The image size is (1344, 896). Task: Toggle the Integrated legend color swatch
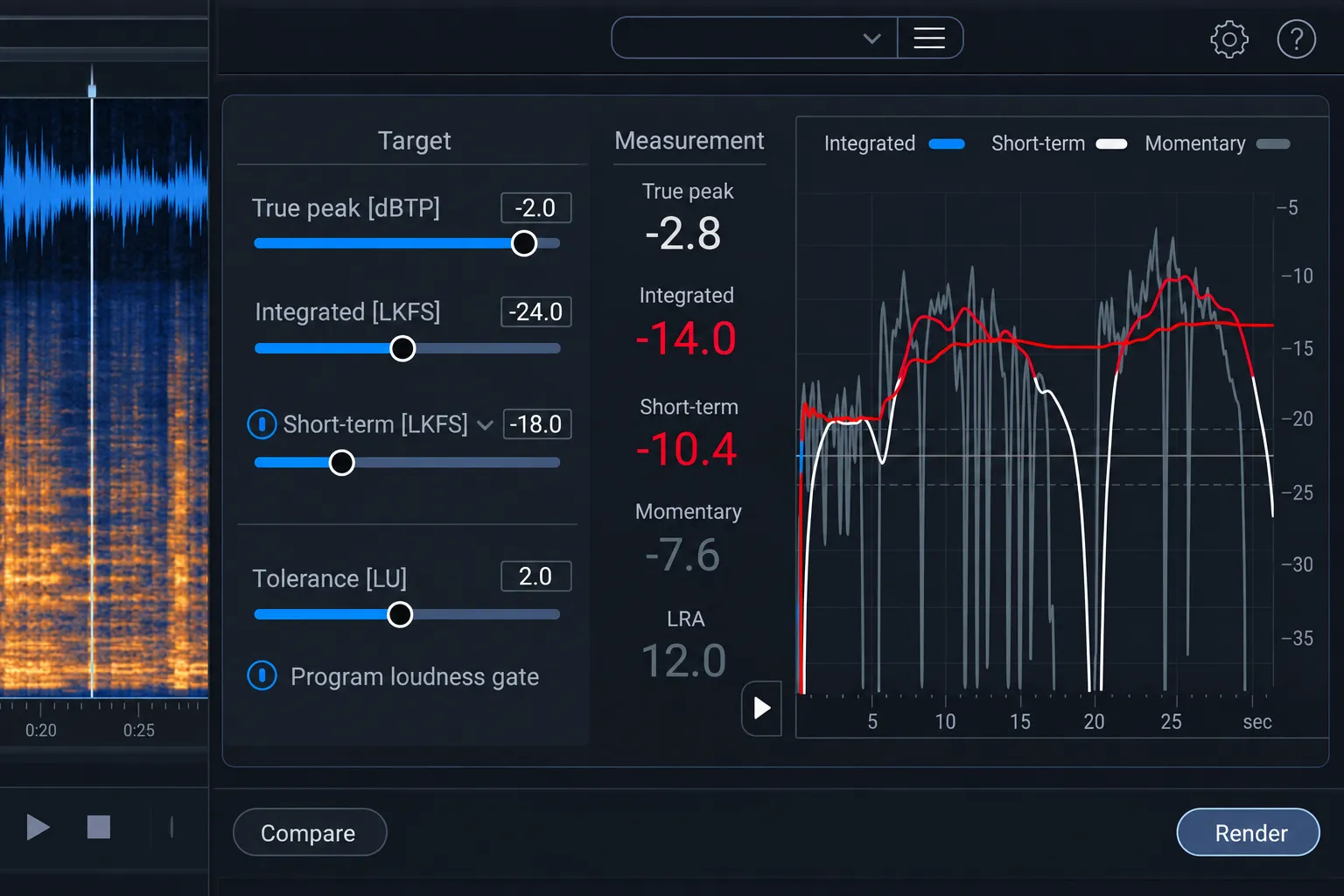947,144
